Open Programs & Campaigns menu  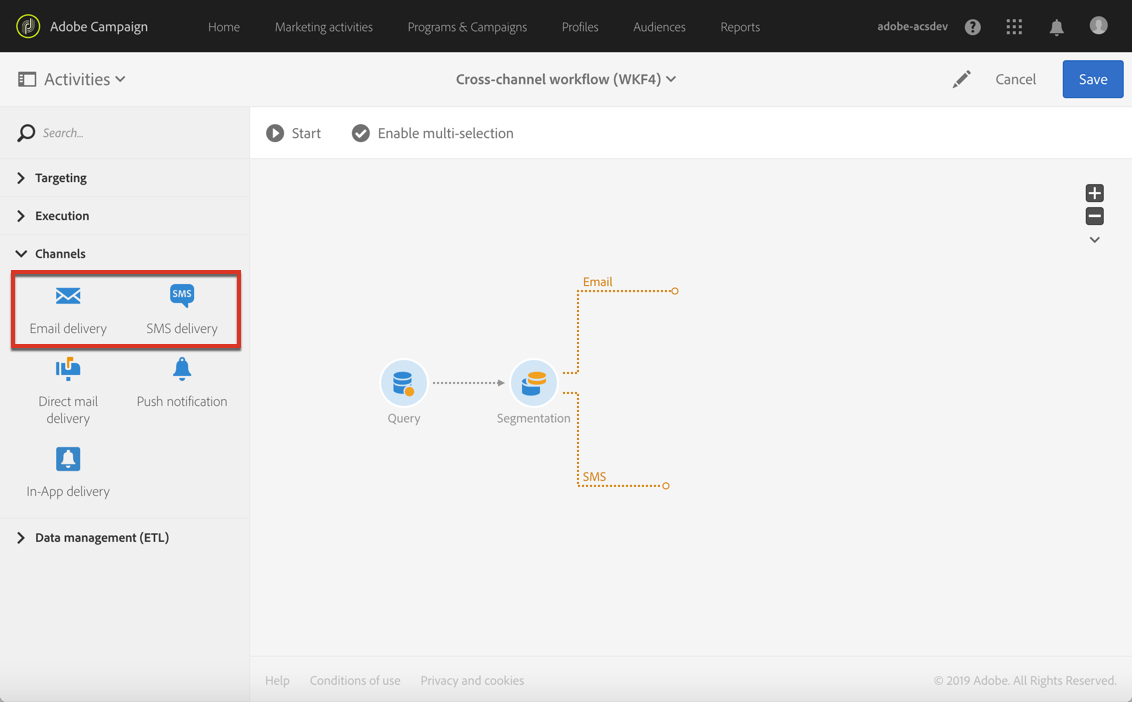[x=467, y=27]
